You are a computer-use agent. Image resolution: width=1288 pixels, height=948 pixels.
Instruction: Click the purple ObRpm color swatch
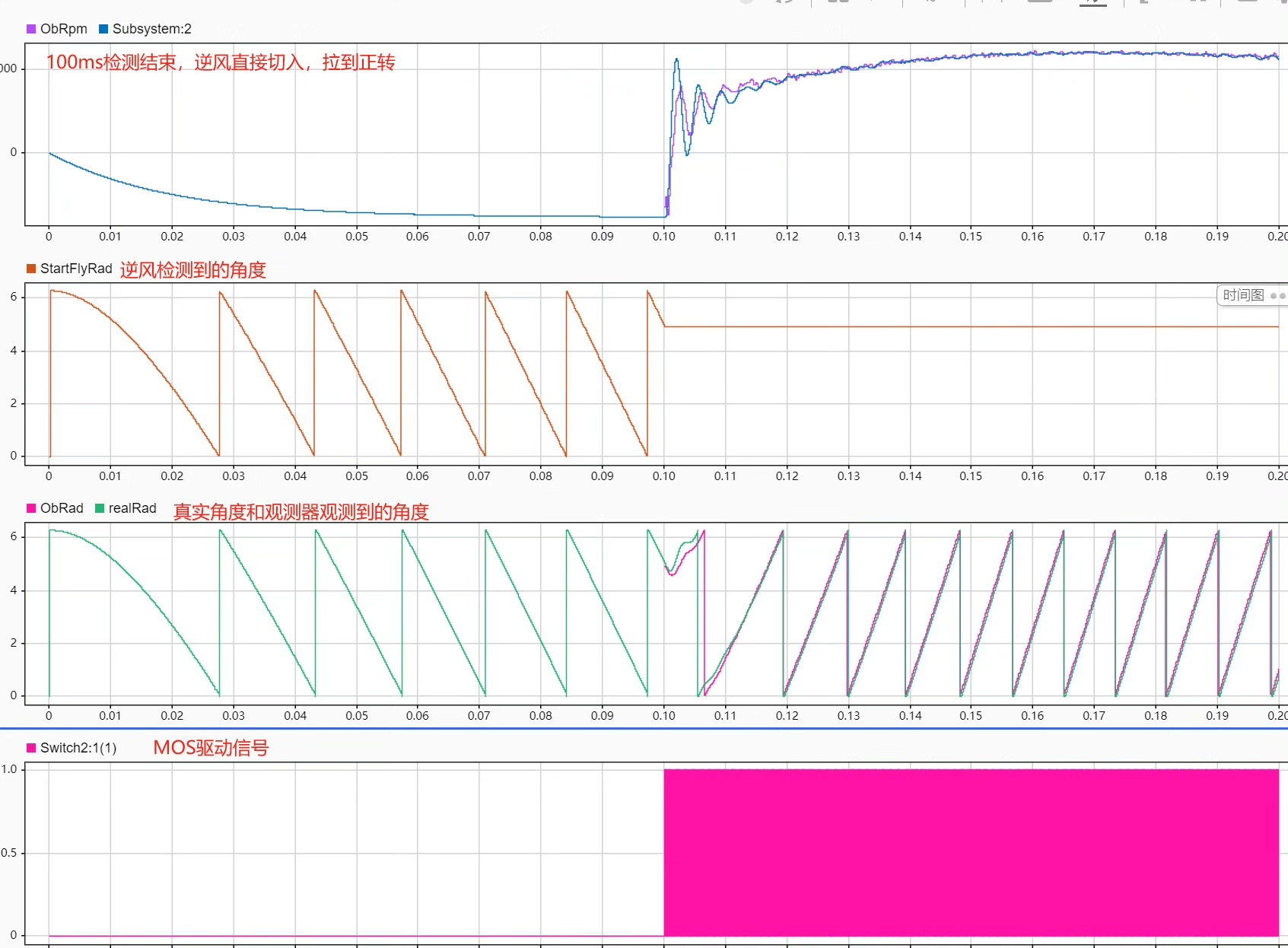point(31,28)
